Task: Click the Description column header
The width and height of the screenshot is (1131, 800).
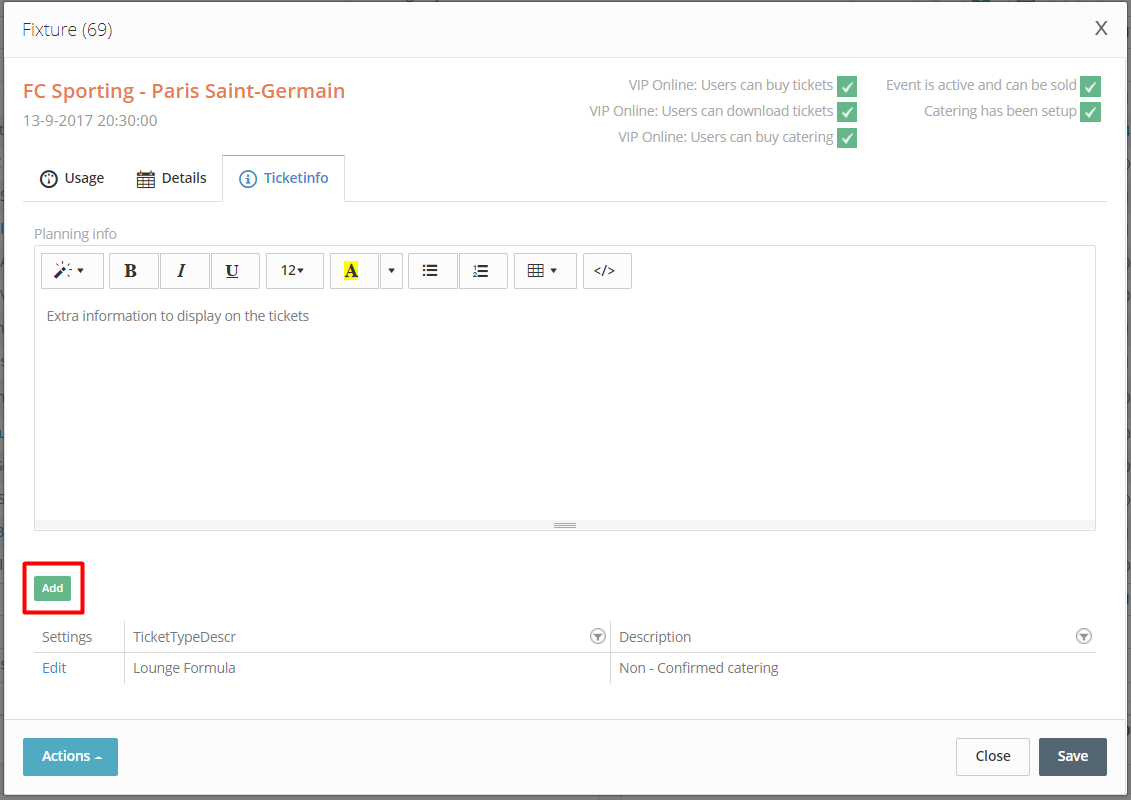Action: click(x=655, y=637)
